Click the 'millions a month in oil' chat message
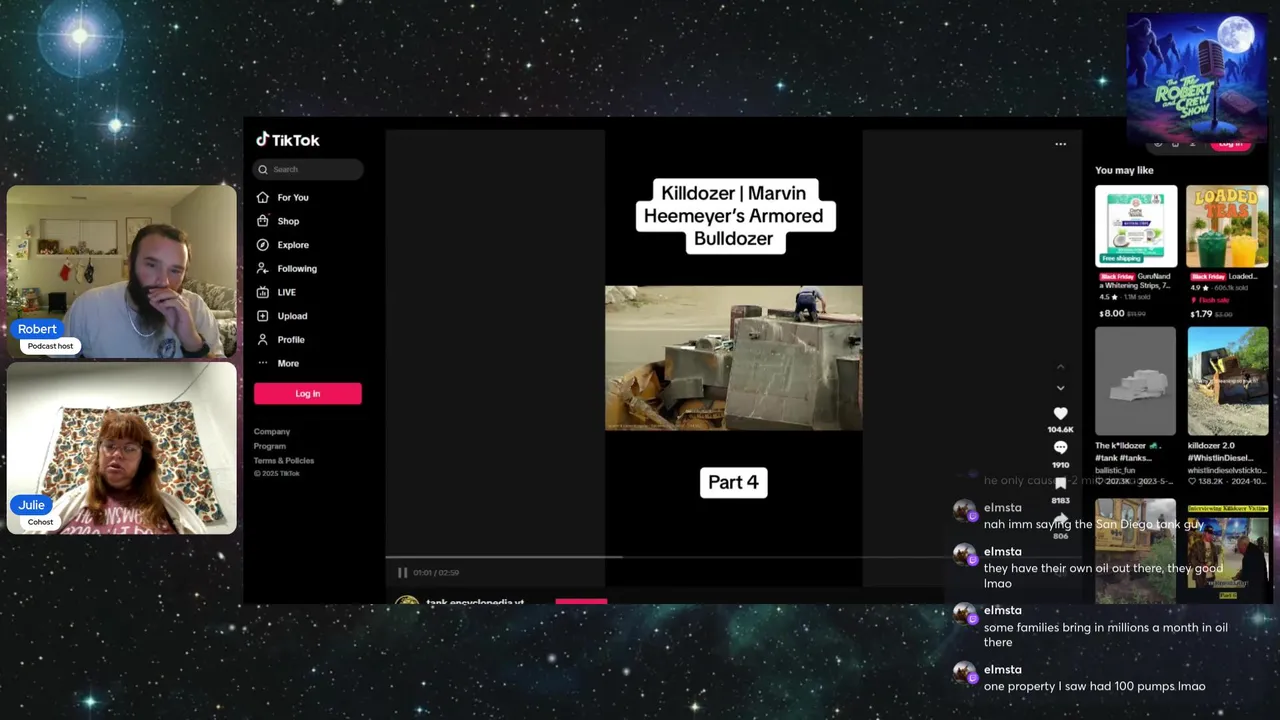The width and height of the screenshot is (1280, 720). (1105, 635)
